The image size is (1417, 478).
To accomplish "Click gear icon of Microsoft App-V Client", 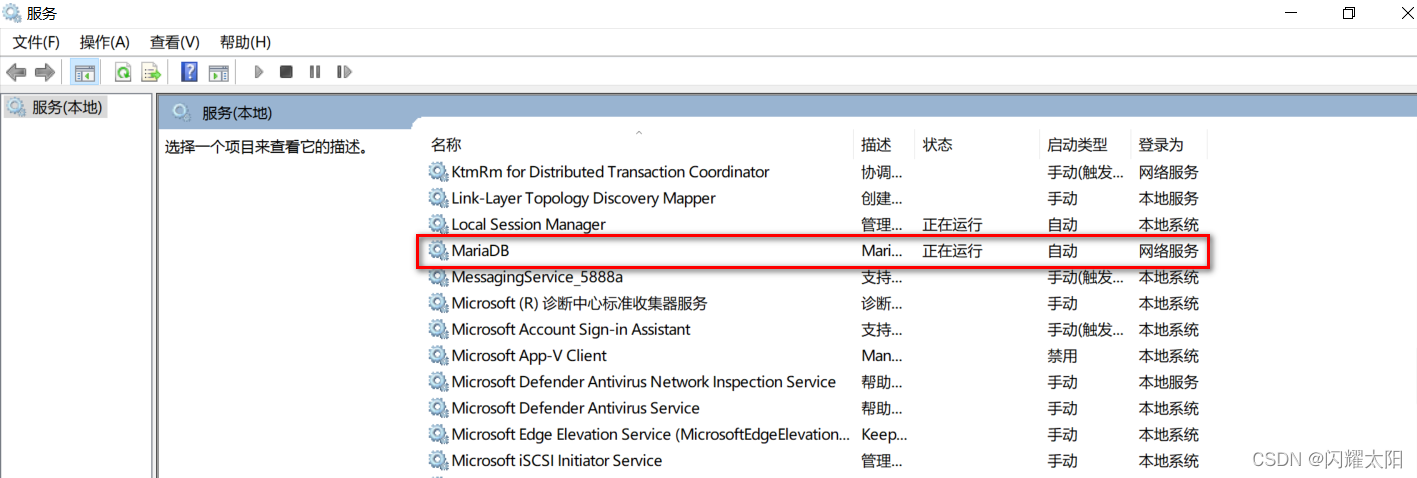I will [x=438, y=355].
